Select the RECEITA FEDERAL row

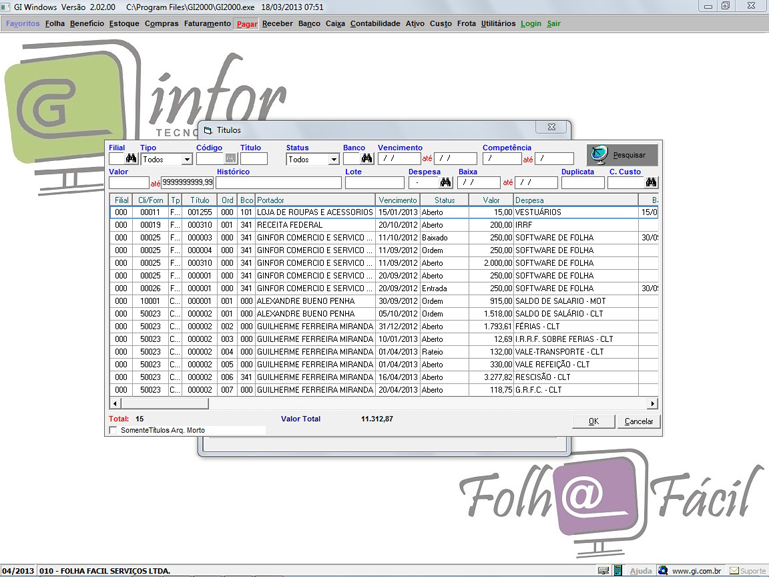(384, 225)
